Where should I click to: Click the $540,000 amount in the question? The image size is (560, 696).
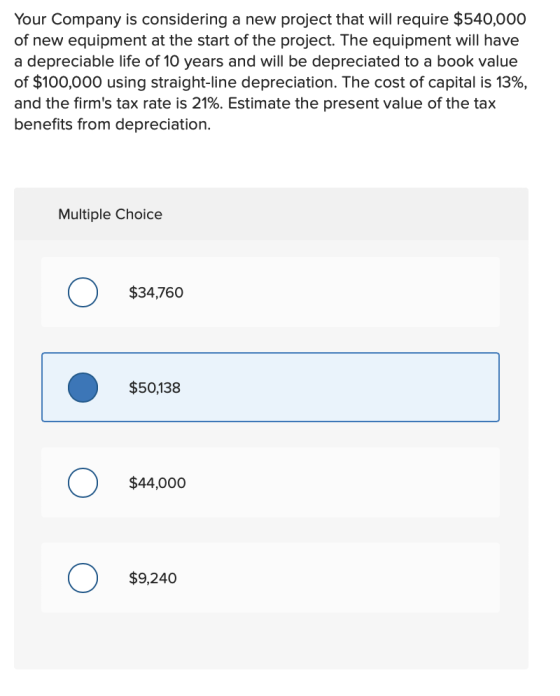490,20
